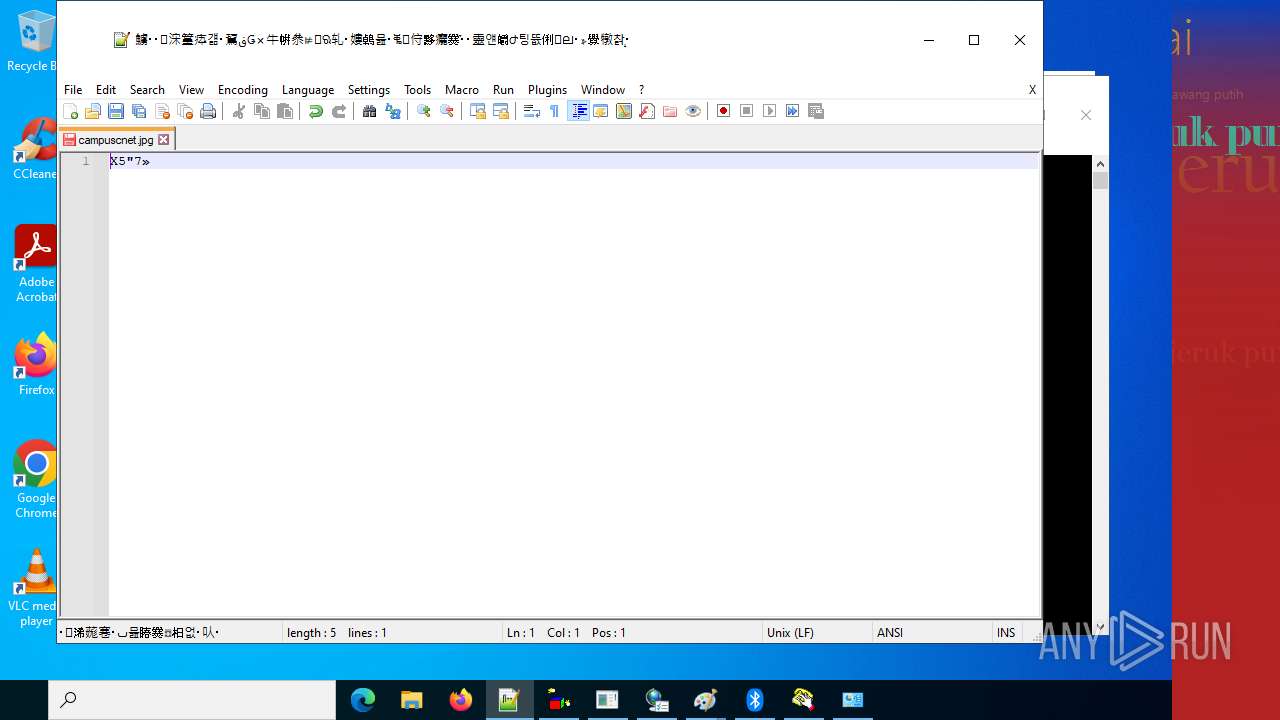Click the Redo toolbar icon
Screen dimensions: 1280x720
coord(339,111)
